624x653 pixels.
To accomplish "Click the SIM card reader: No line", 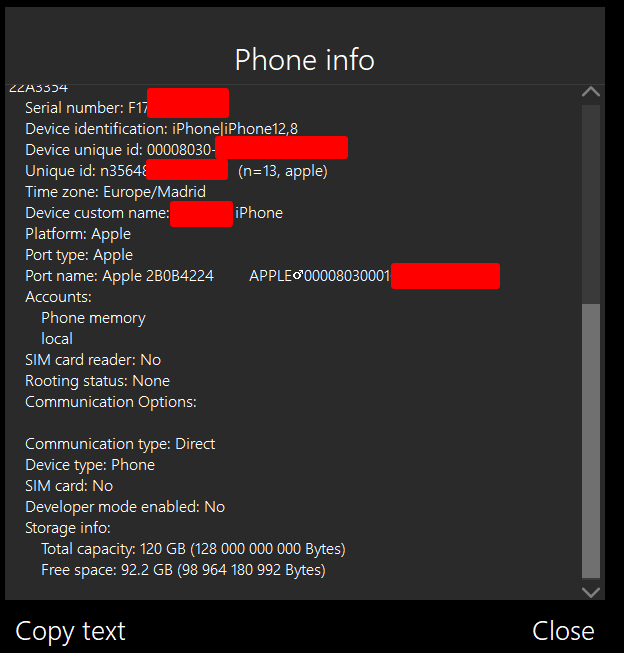I will click(93, 360).
